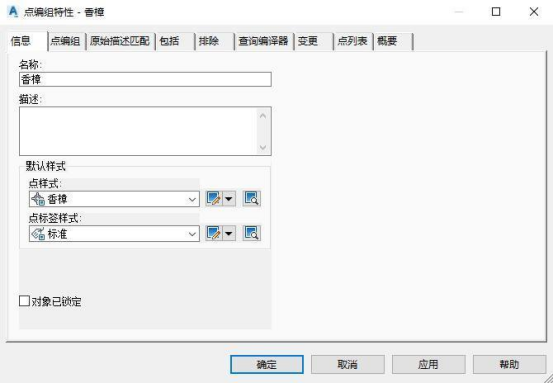Screen dimensions: 554x384
Task: Click the 确定 button
Action: pos(267,364)
